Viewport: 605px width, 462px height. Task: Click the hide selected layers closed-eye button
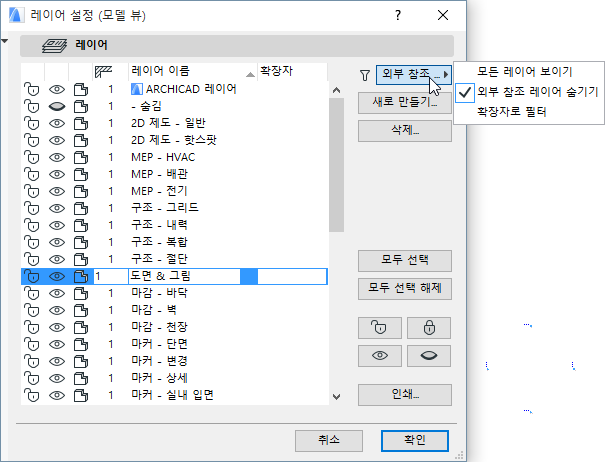click(x=429, y=355)
